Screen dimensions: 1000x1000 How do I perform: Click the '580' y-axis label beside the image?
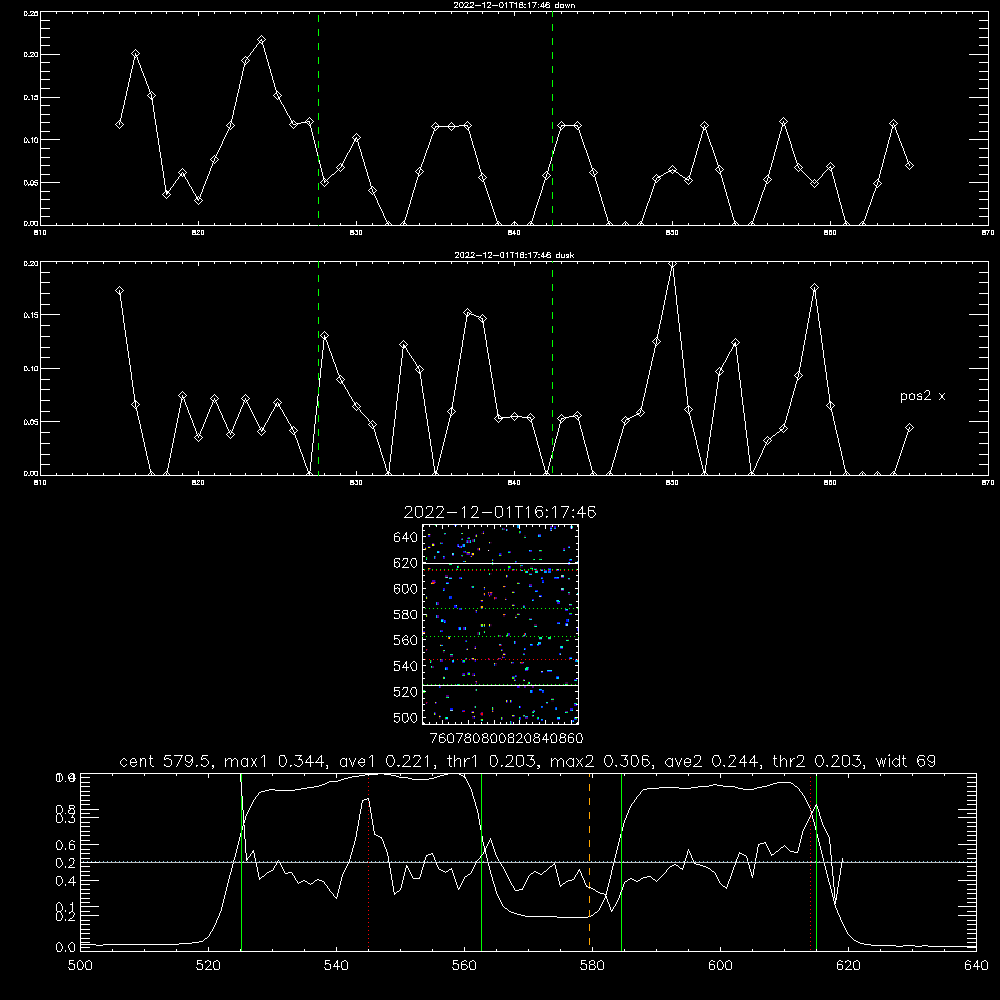(405, 615)
